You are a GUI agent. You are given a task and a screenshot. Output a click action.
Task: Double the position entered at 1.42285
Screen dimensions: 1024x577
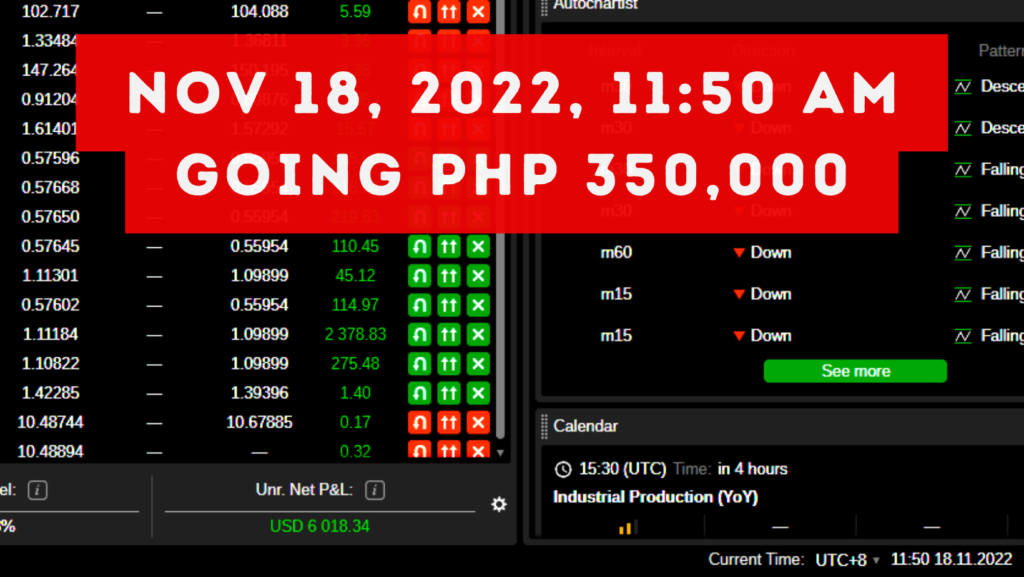449,393
